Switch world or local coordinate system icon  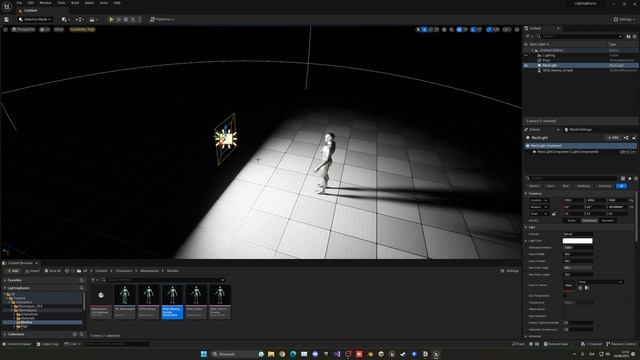click(x=444, y=29)
